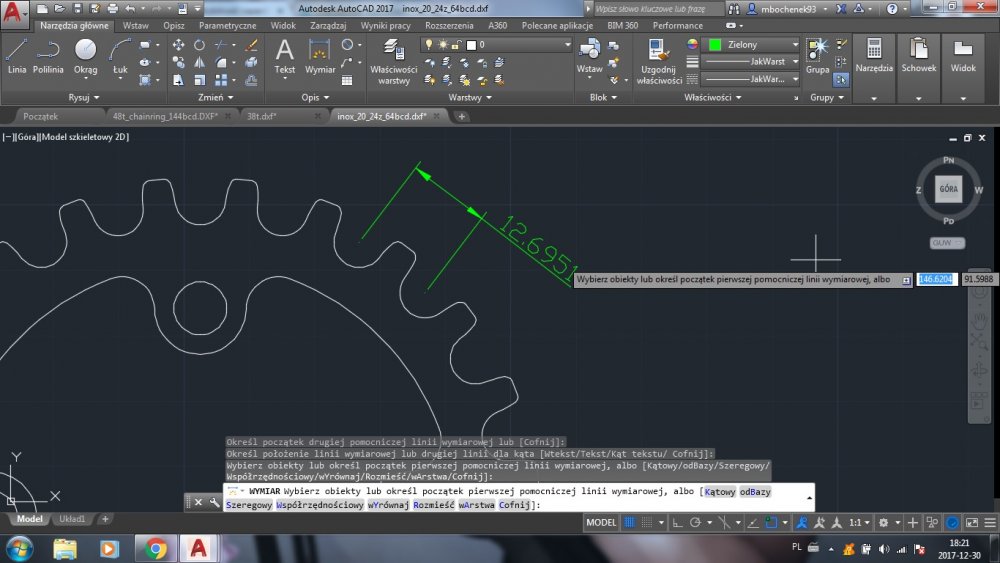1000x563 pixels.
Task: Click the keyword search input field
Action: click(x=656, y=8)
